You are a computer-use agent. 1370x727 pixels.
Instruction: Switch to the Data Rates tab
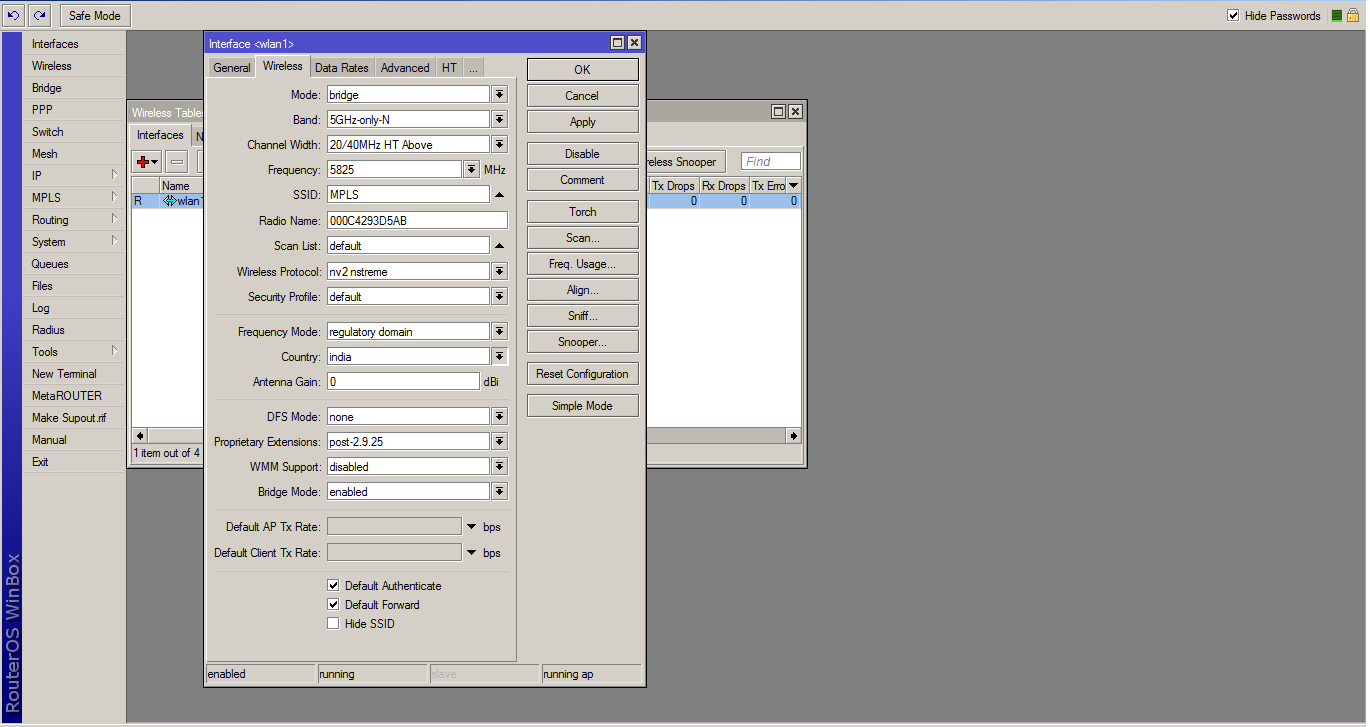click(341, 68)
